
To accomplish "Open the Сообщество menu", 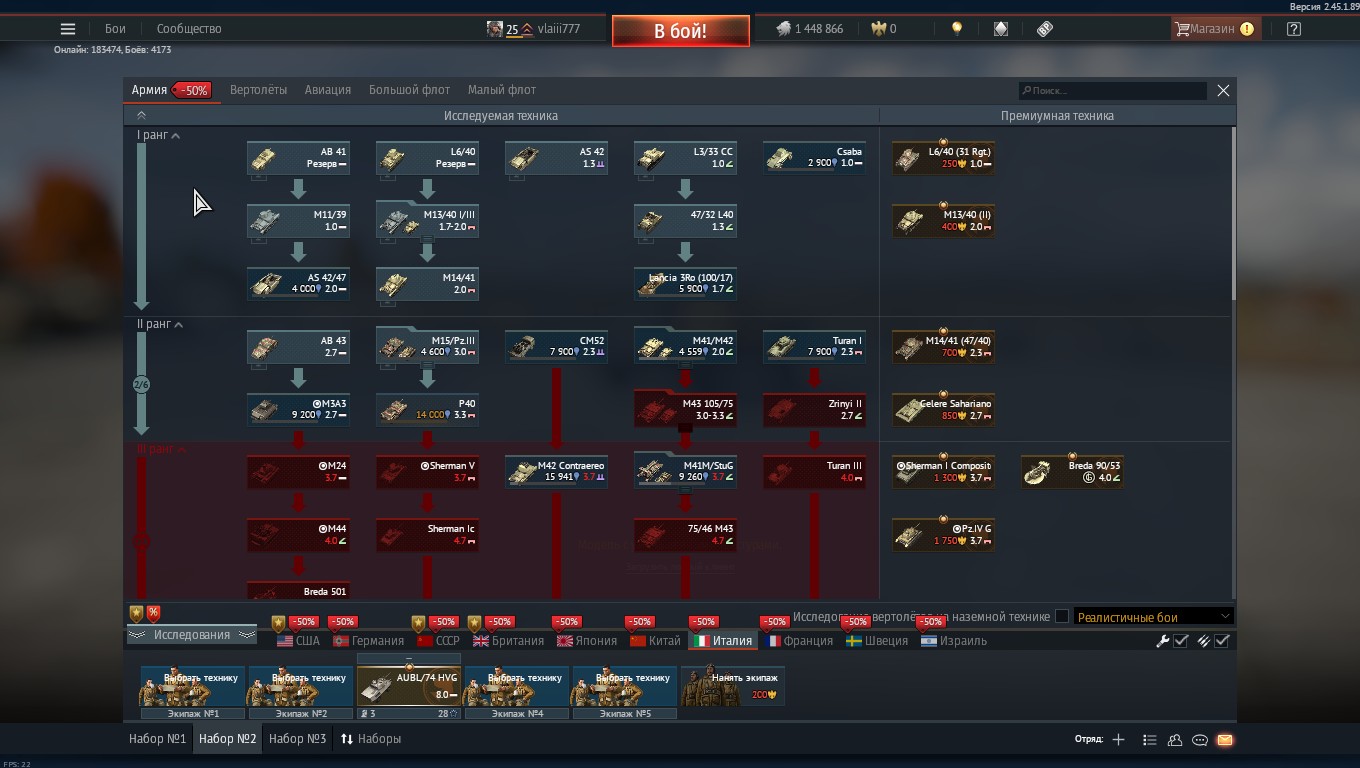I will coord(189,29).
